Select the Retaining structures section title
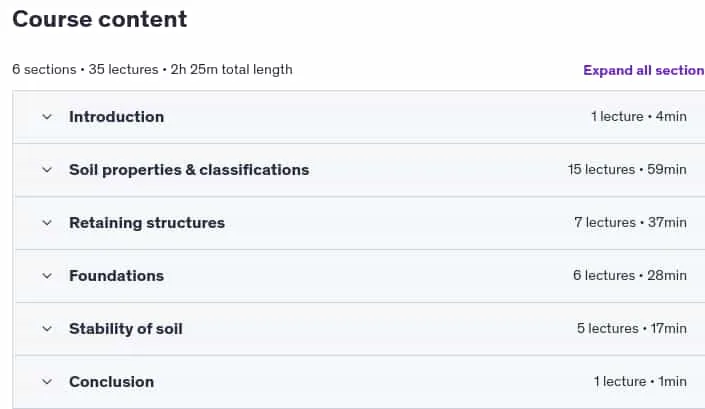The height and width of the screenshot is (409, 705). point(147,223)
